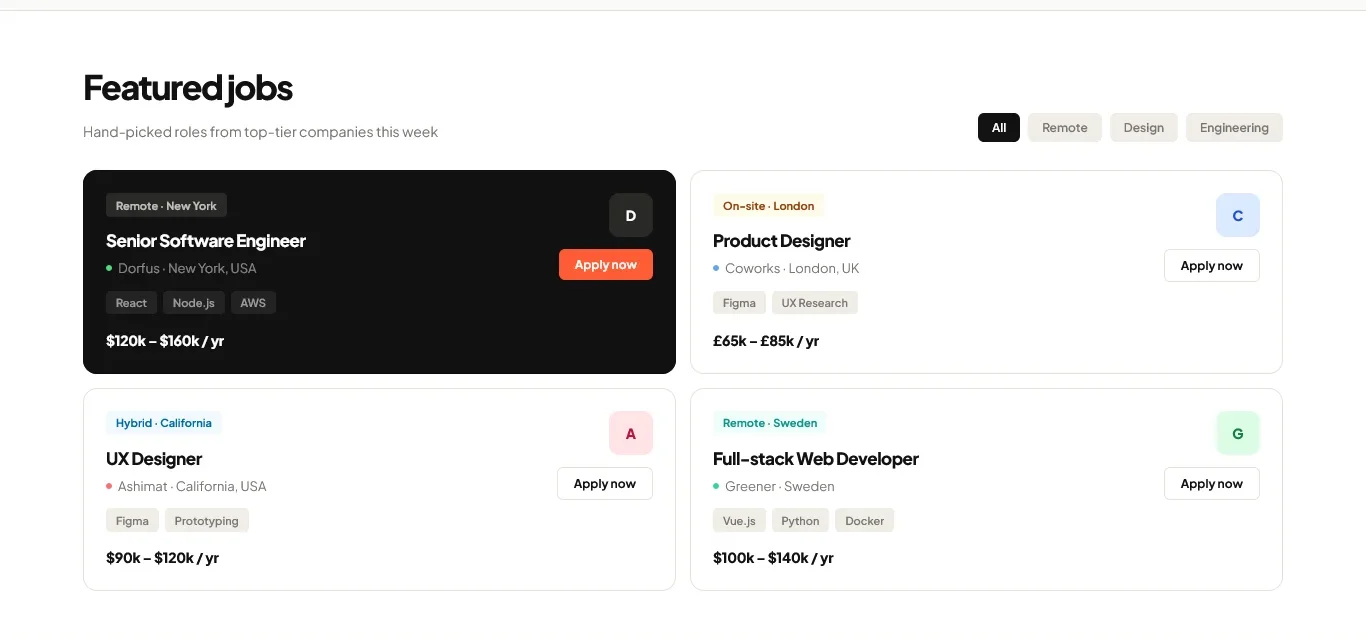Click the Dorfus company logo letter D
This screenshot has width=1366, height=639.
630,215
